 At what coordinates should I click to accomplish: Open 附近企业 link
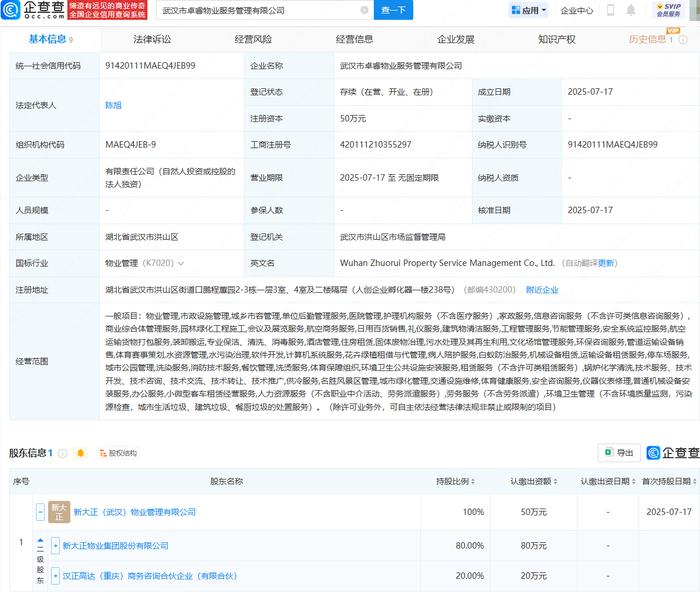click(x=542, y=290)
